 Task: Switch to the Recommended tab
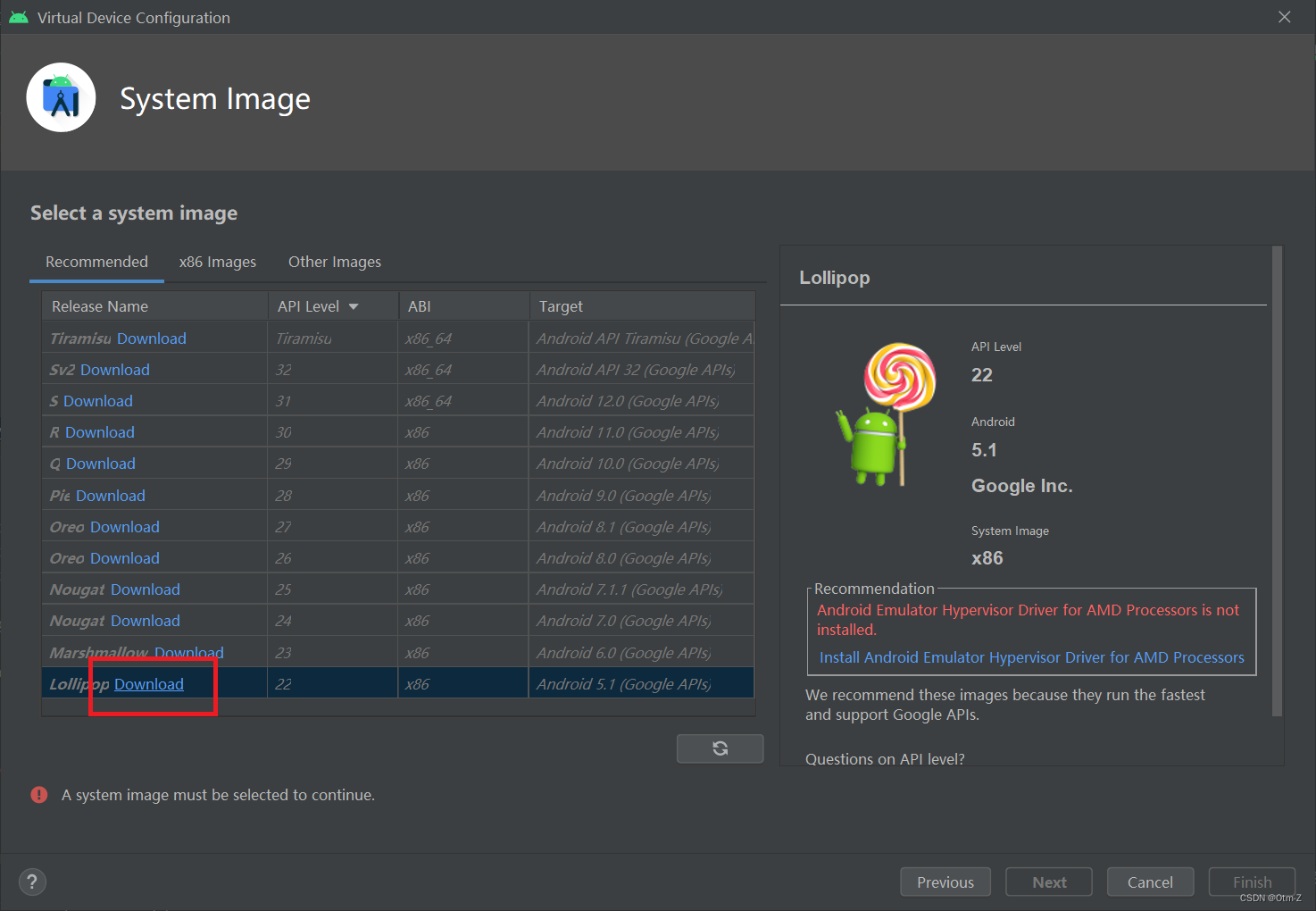pyautogui.click(x=96, y=262)
